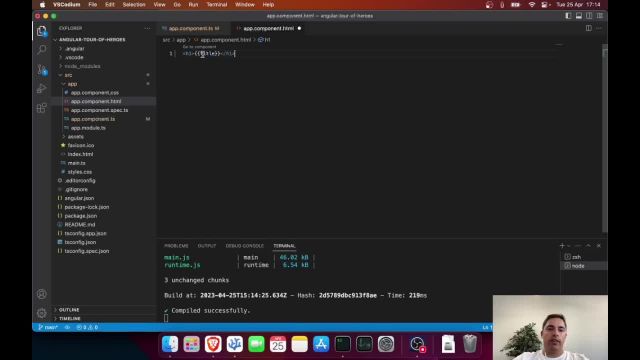
Task: Select the node terminal instance
Action: click(584, 266)
